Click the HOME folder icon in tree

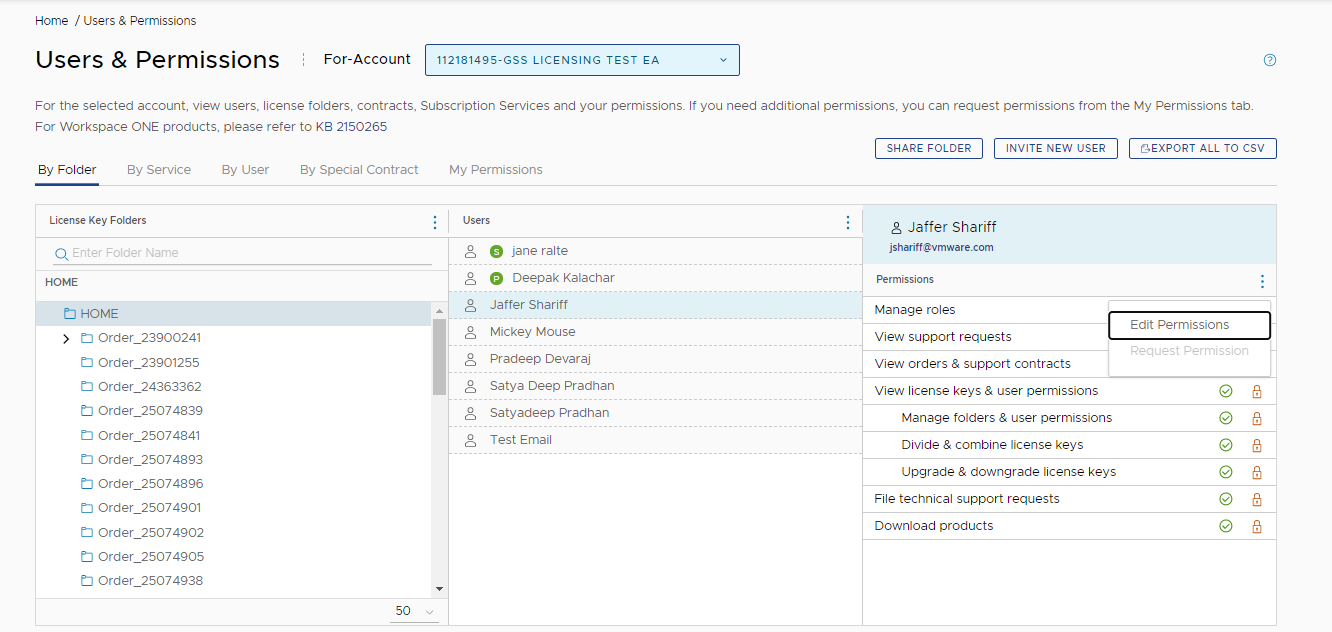coord(70,314)
